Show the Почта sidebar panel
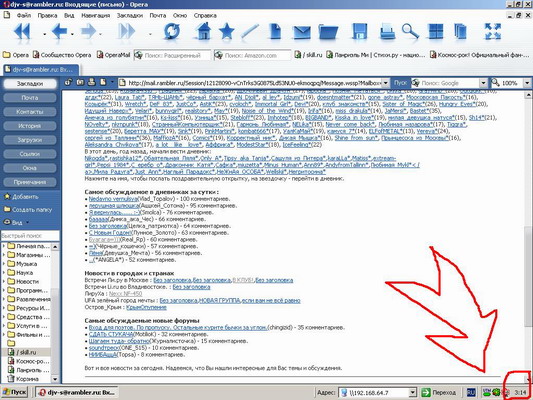This screenshot has height=400, width=533. tap(30, 98)
